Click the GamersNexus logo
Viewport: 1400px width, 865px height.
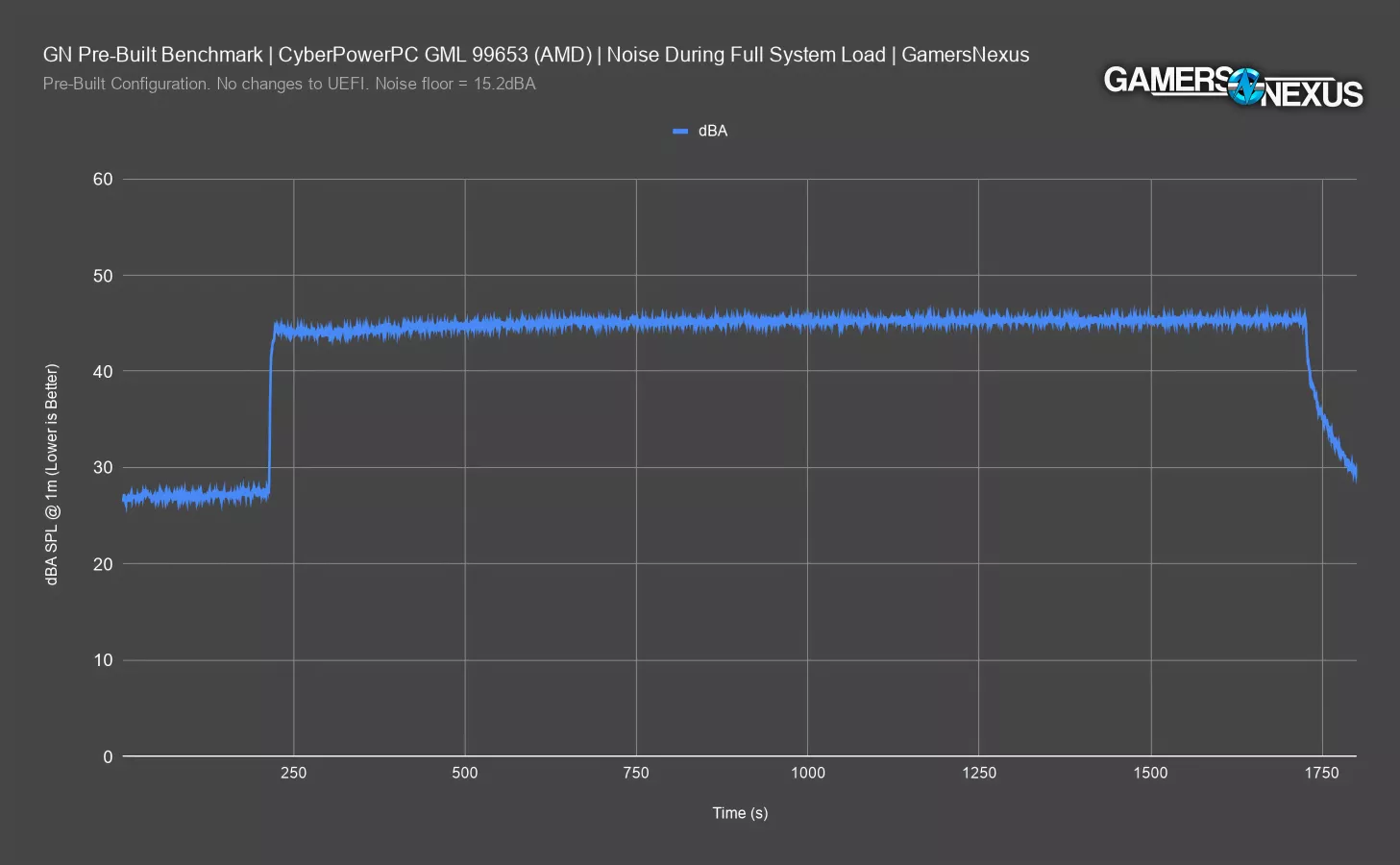[1233, 86]
